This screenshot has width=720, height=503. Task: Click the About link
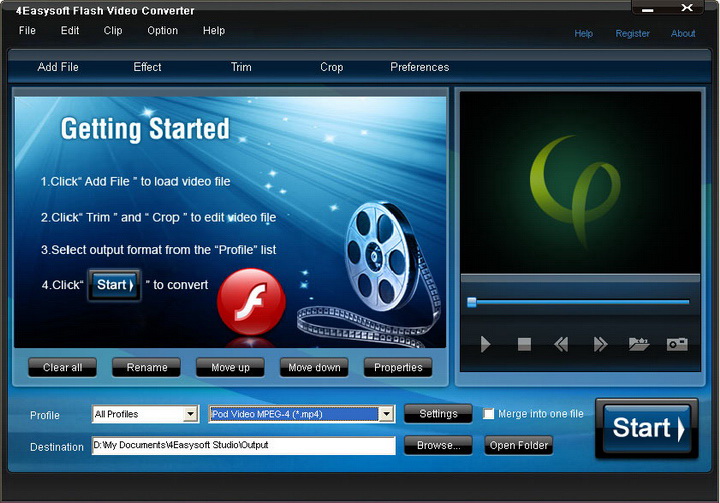(683, 34)
